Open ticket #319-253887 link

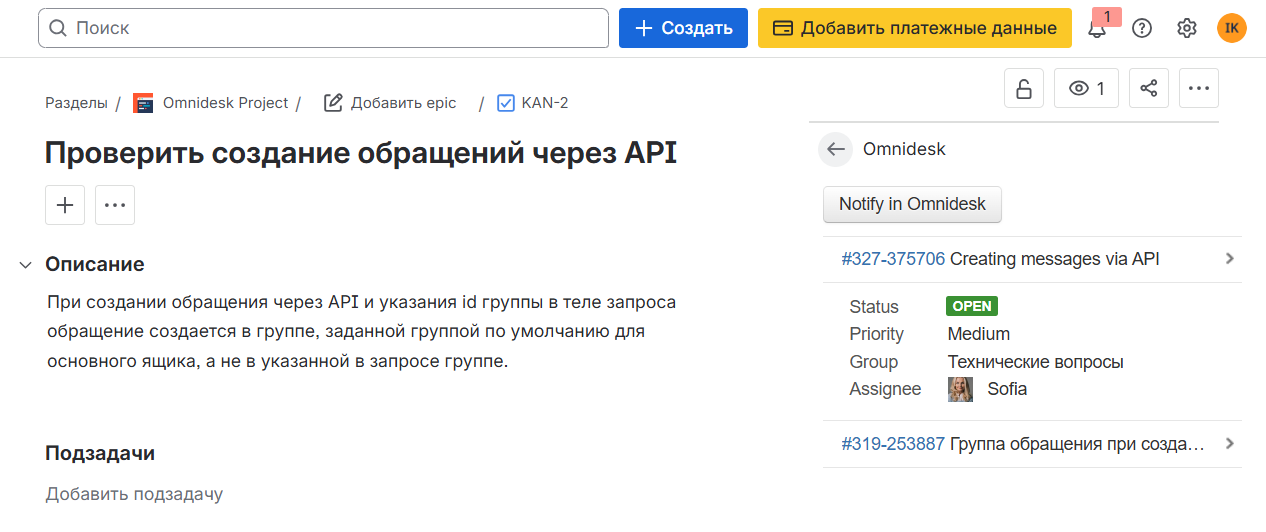893,444
